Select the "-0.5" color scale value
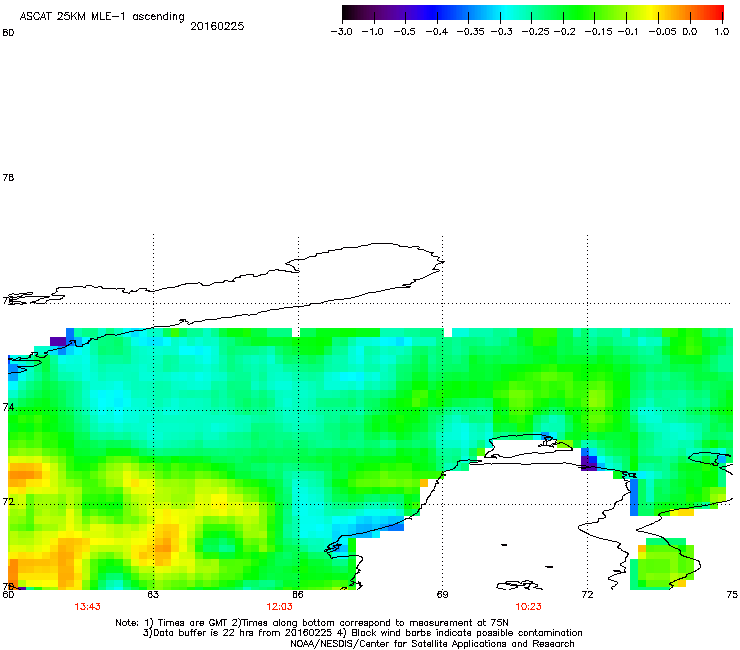Image resolution: width=740 pixels, height=650 pixels. 404,32
